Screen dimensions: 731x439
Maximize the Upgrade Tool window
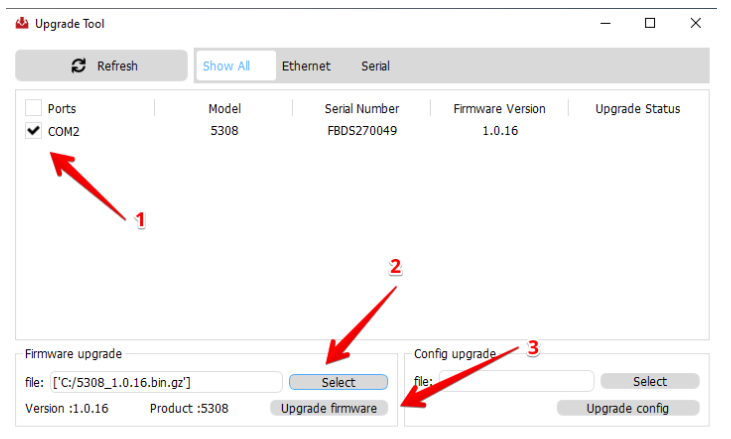coord(650,23)
